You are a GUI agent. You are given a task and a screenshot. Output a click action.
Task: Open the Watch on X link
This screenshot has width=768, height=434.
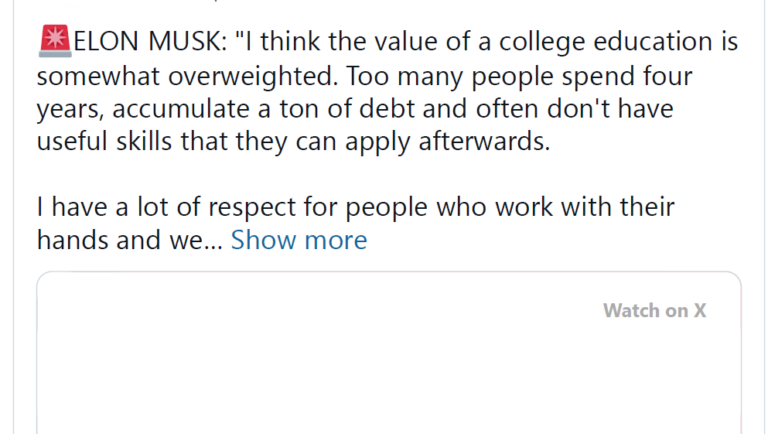pyautogui.click(x=654, y=311)
